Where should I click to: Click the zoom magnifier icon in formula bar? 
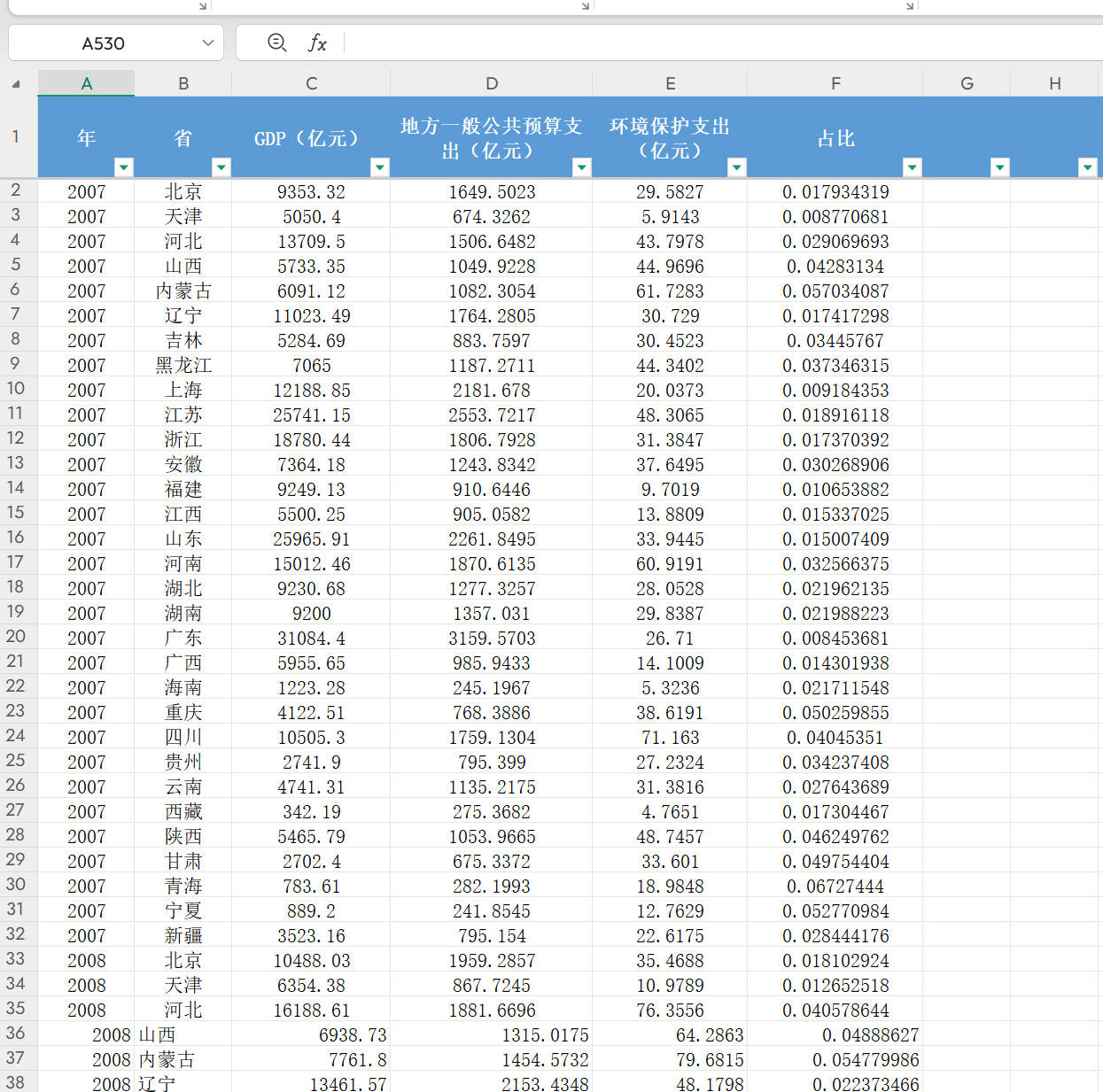(276, 43)
